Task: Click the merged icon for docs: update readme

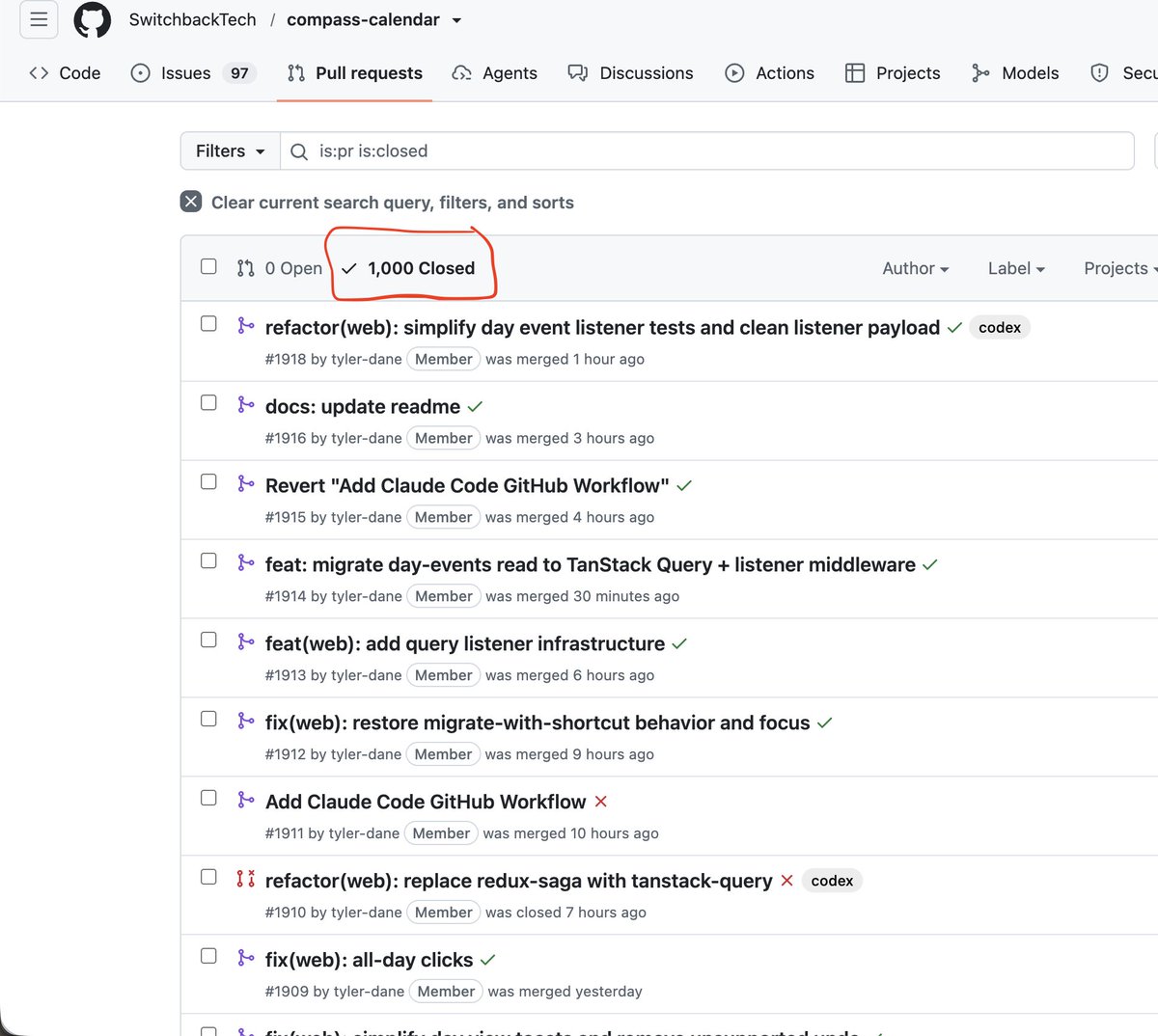Action: [246, 404]
